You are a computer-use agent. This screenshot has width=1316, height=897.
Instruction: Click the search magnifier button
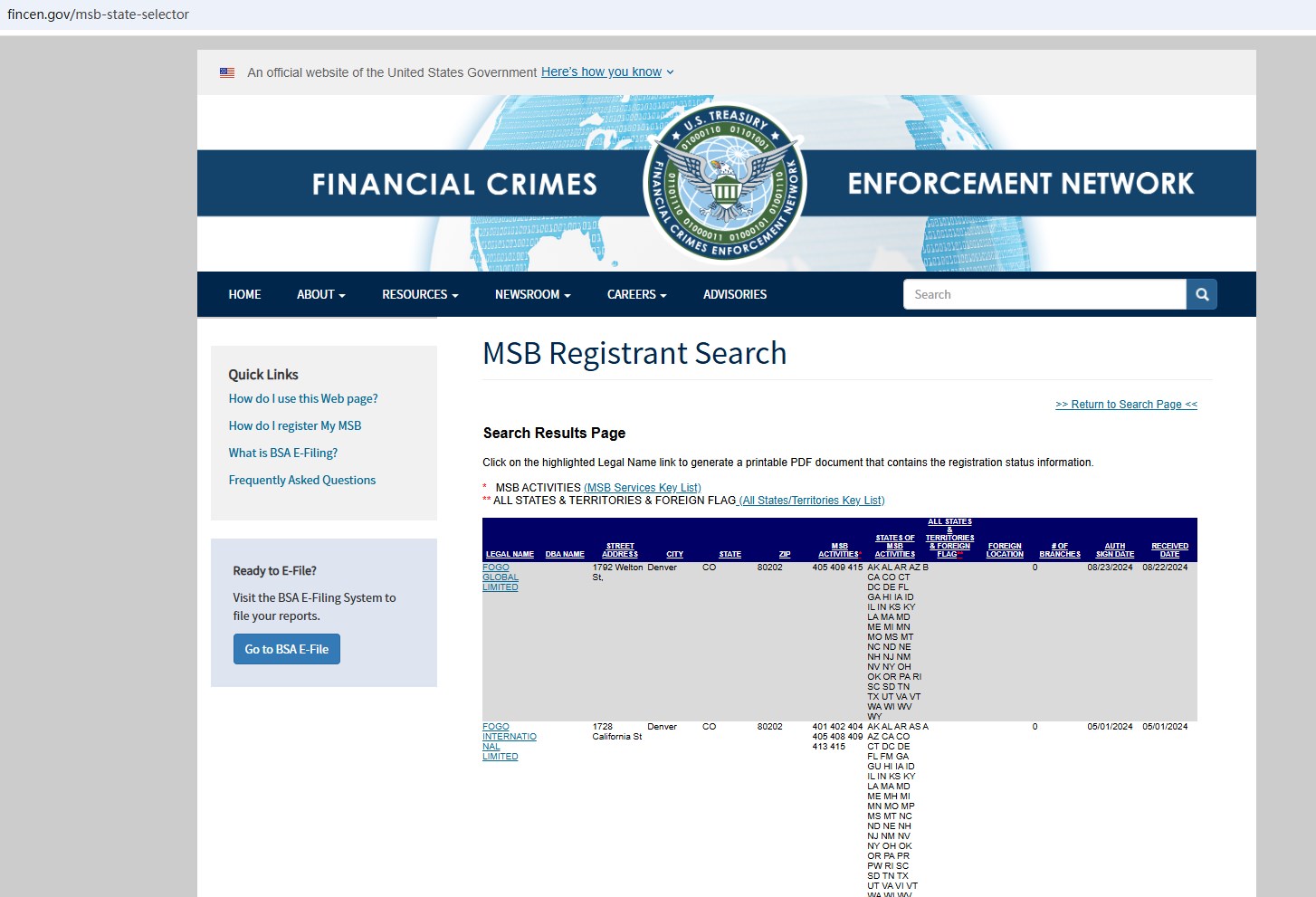tap(1202, 294)
